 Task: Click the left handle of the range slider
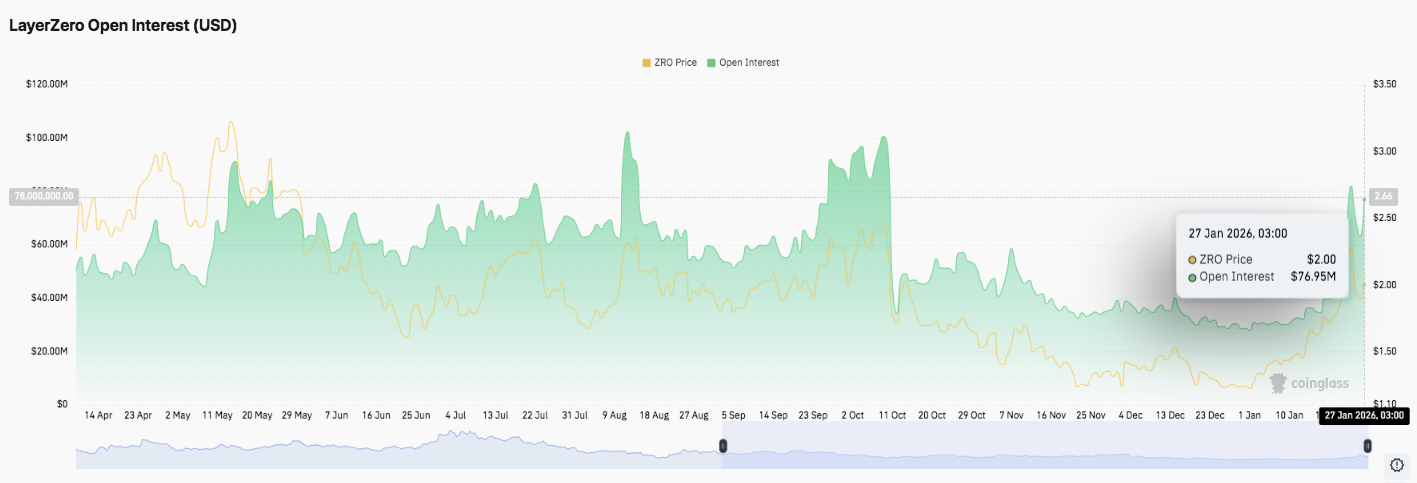[723, 445]
